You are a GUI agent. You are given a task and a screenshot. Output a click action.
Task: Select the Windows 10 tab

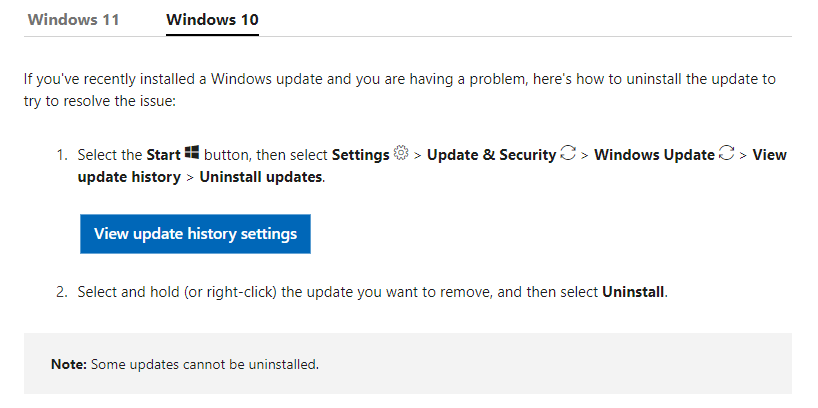coord(212,20)
